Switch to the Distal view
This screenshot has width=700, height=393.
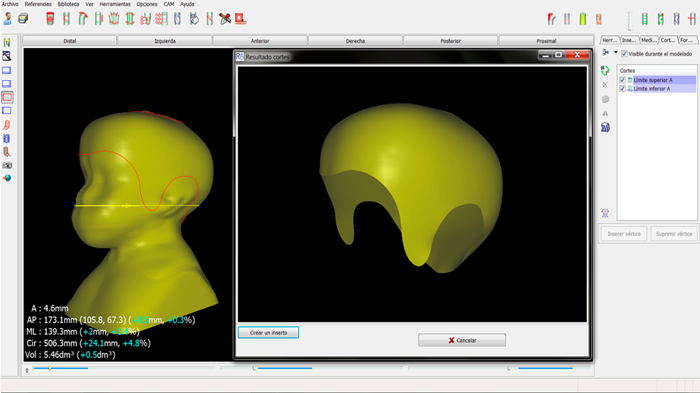[70, 41]
